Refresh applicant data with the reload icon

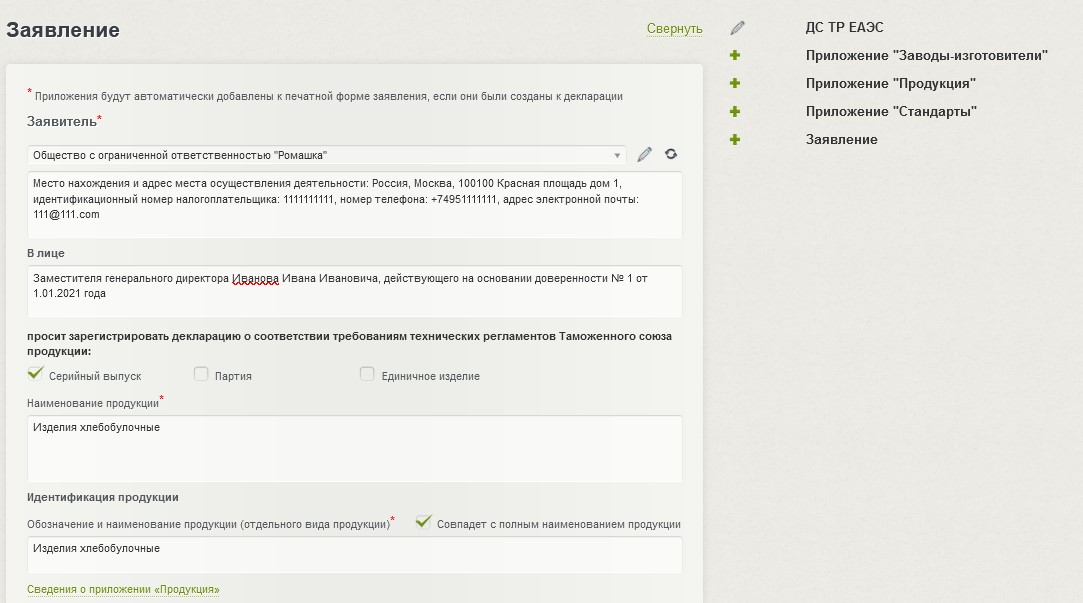click(671, 155)
